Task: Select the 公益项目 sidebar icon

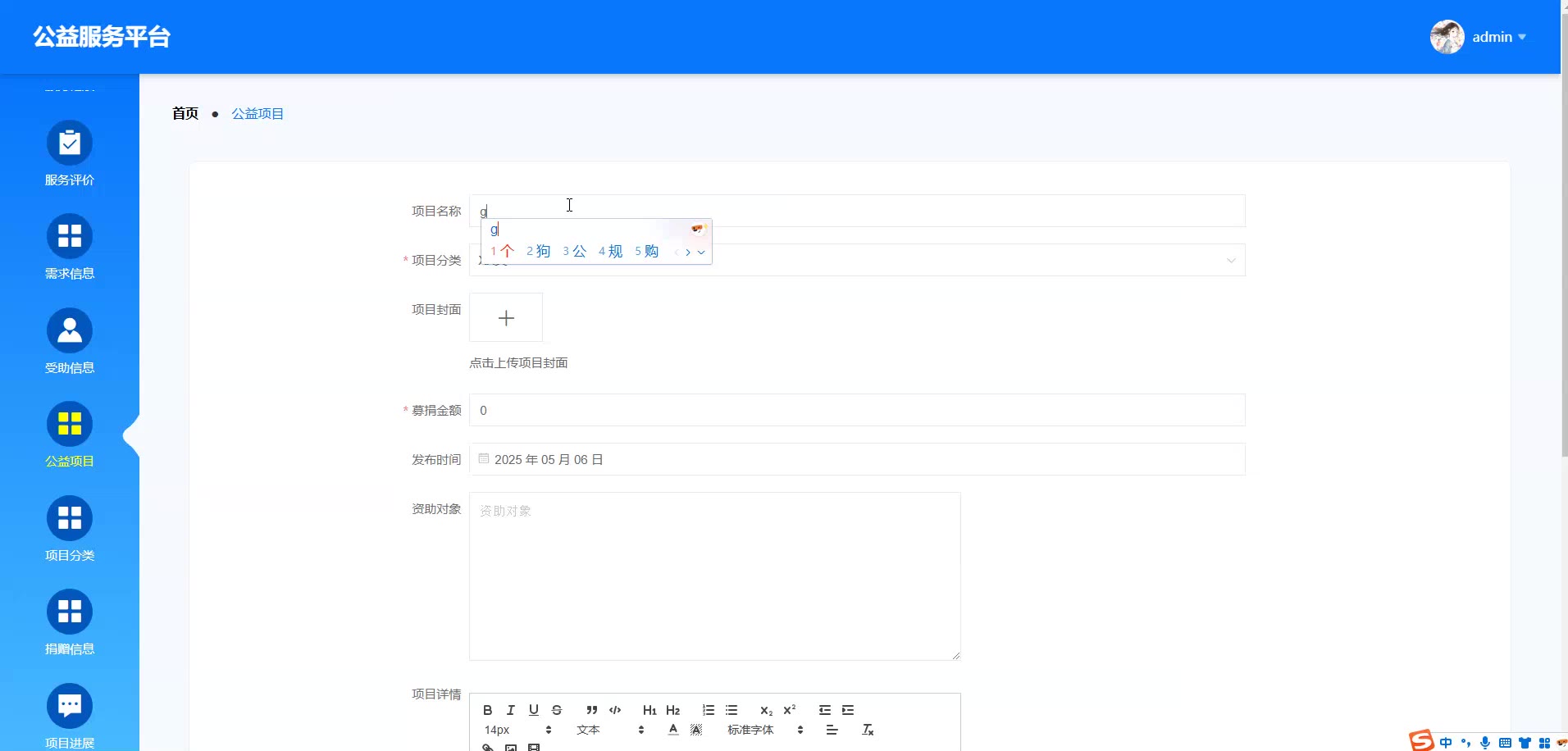Action: pos(70,424)
